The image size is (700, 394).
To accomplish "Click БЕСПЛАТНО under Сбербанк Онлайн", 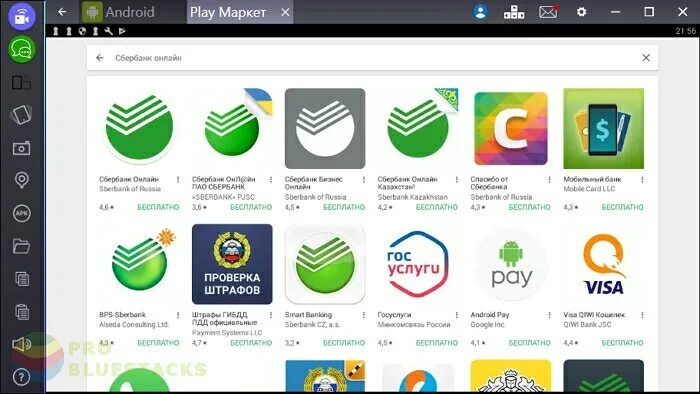I will click(158, 207).
